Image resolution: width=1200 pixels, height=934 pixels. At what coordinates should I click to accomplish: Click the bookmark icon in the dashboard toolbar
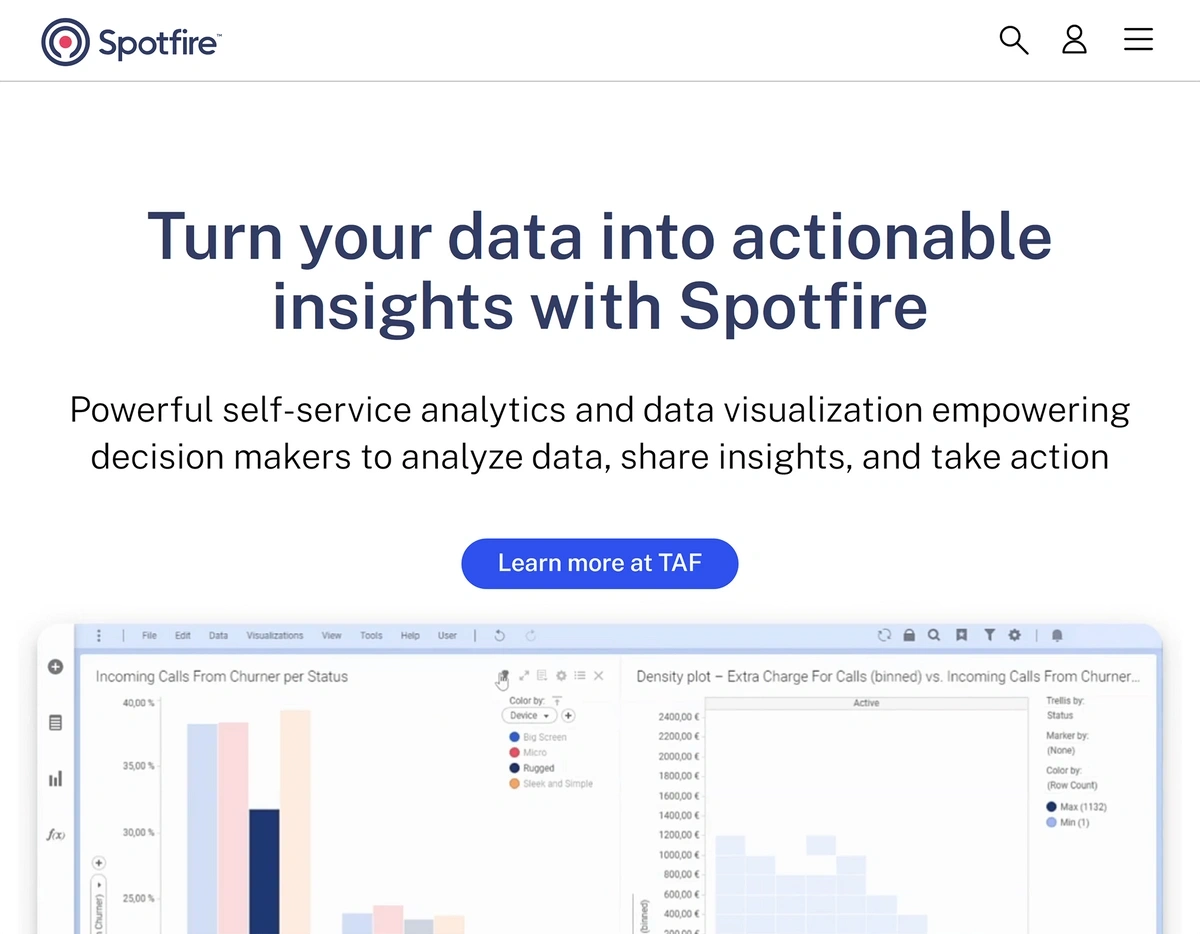point(961,635)
